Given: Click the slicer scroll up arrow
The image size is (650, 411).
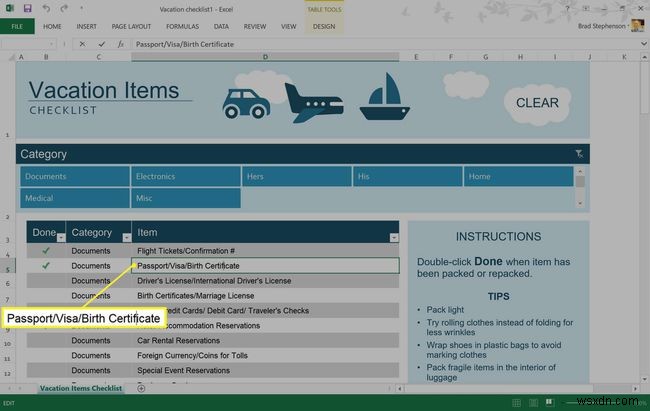Looking at the screenshot, I should (x=580, y=171).
